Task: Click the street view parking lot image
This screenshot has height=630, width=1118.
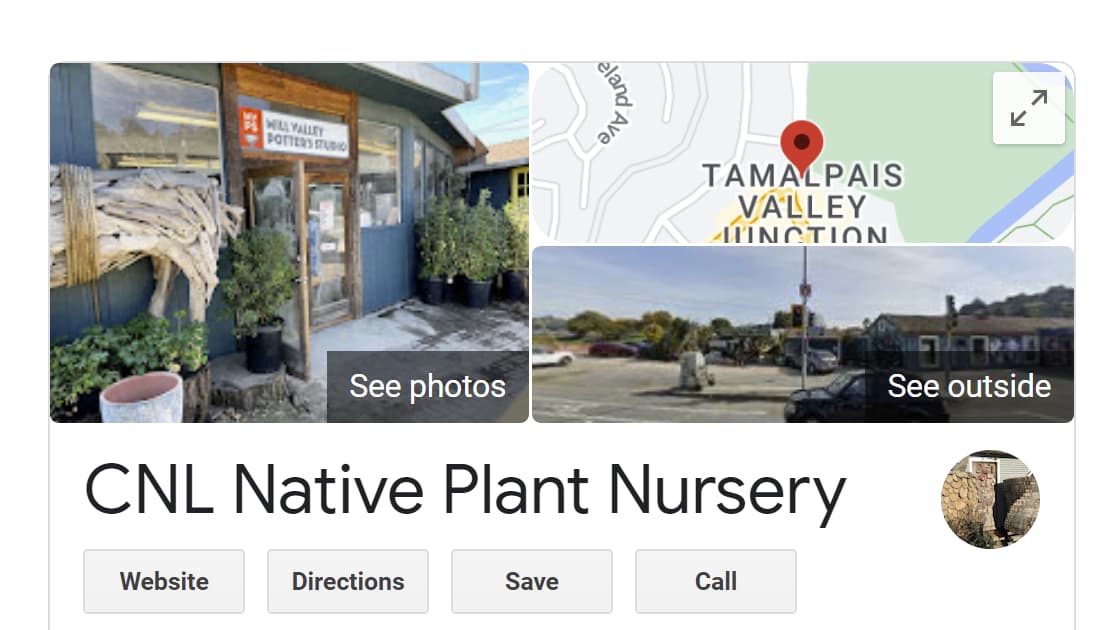Action: click(x=803, y=334)
